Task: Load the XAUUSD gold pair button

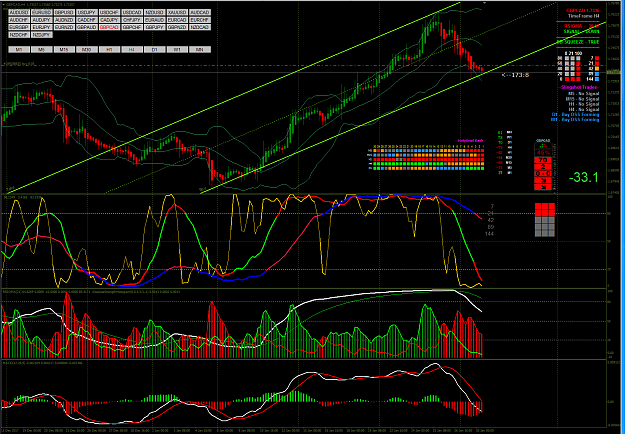Action: coord(177,12)
